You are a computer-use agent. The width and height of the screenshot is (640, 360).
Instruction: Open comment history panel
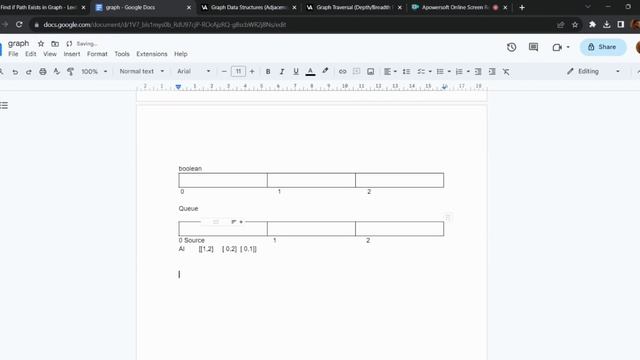pyautogui.click(x=533, y=47)
